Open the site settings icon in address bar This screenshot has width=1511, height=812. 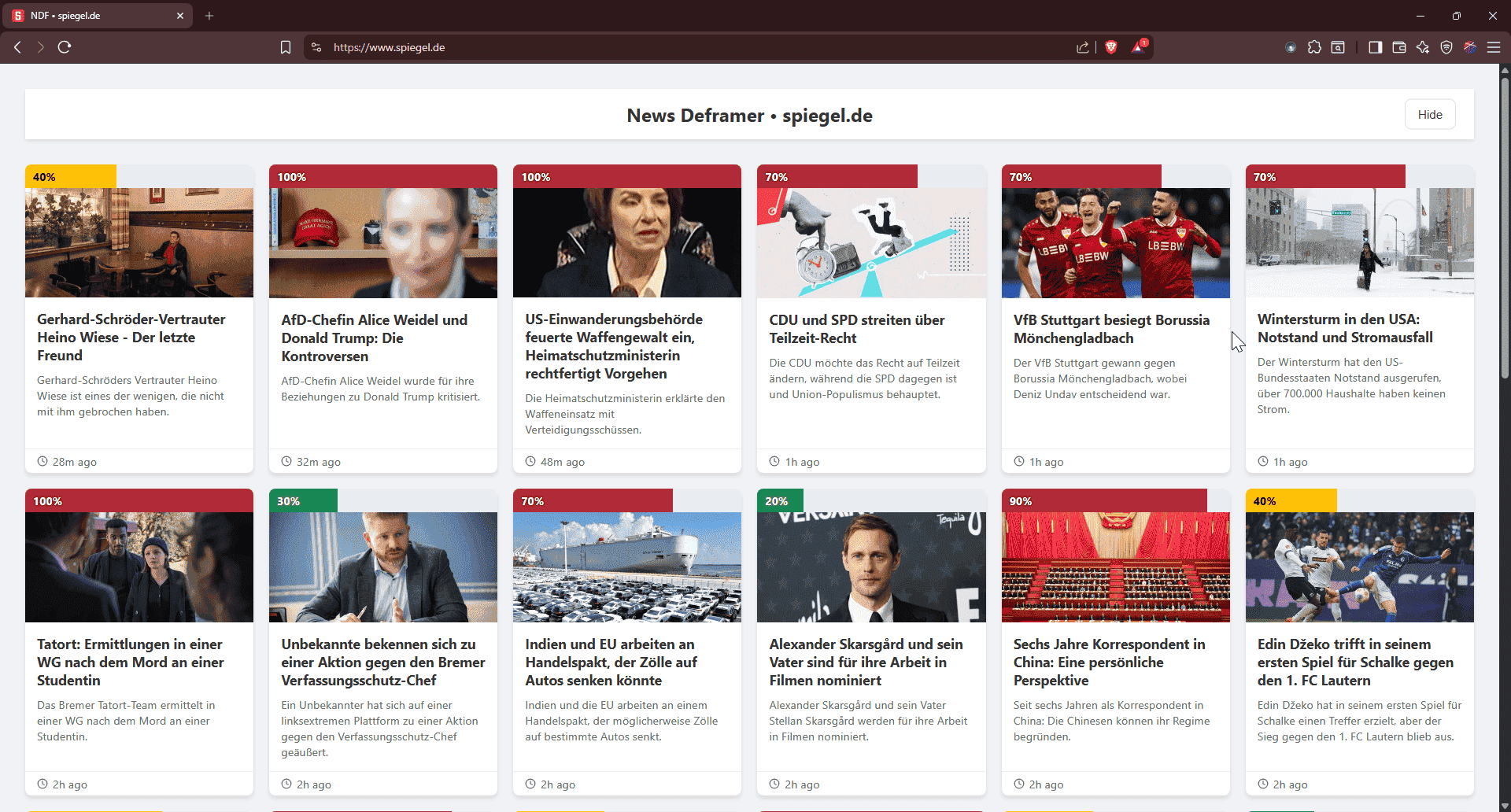click(316, 47)
